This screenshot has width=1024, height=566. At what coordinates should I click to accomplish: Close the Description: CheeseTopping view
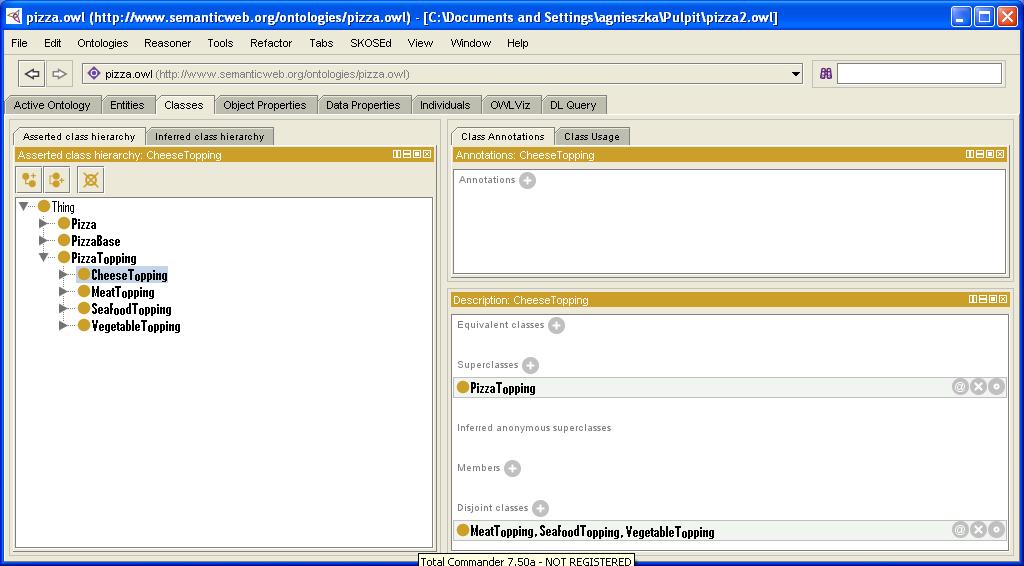pos(1003,299)
